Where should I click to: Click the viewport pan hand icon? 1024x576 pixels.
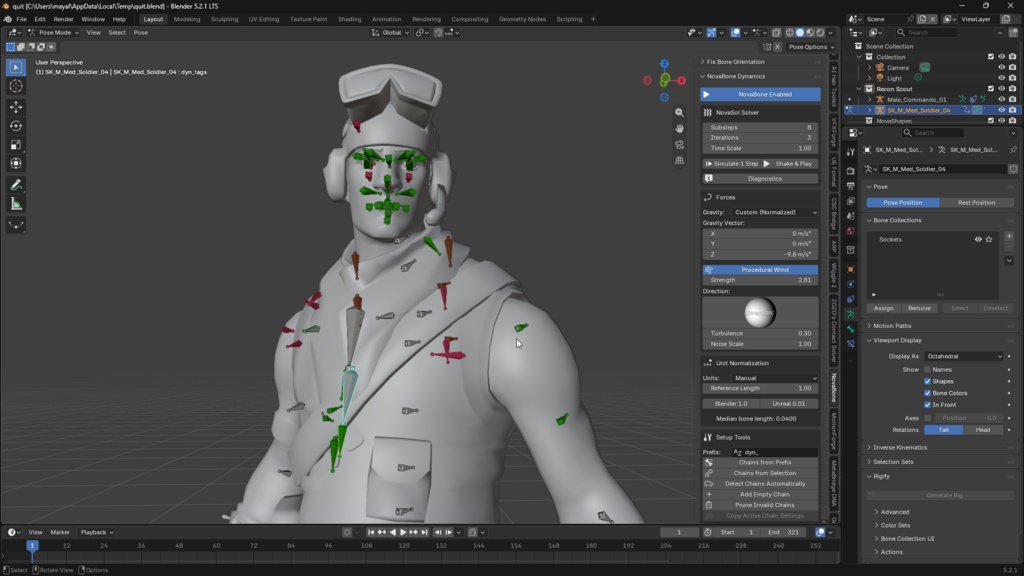pyautogui.click(x=679, y=129)
